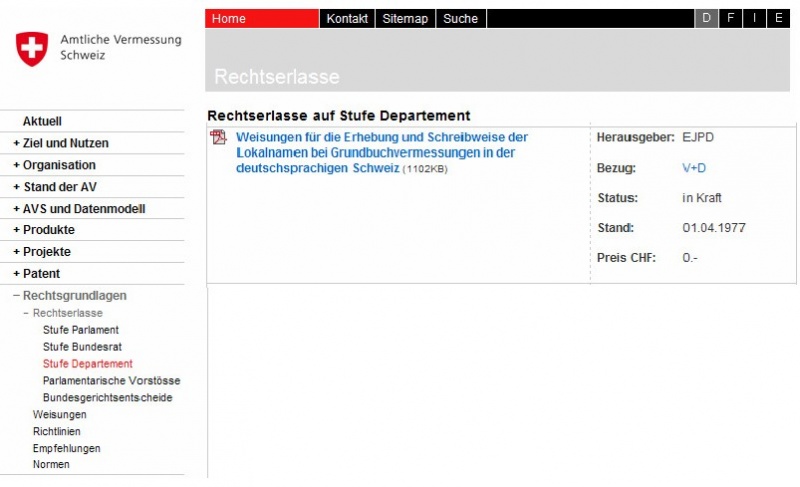
Task: Go to Aktuell in navigation
Action: tap(42, 121)
